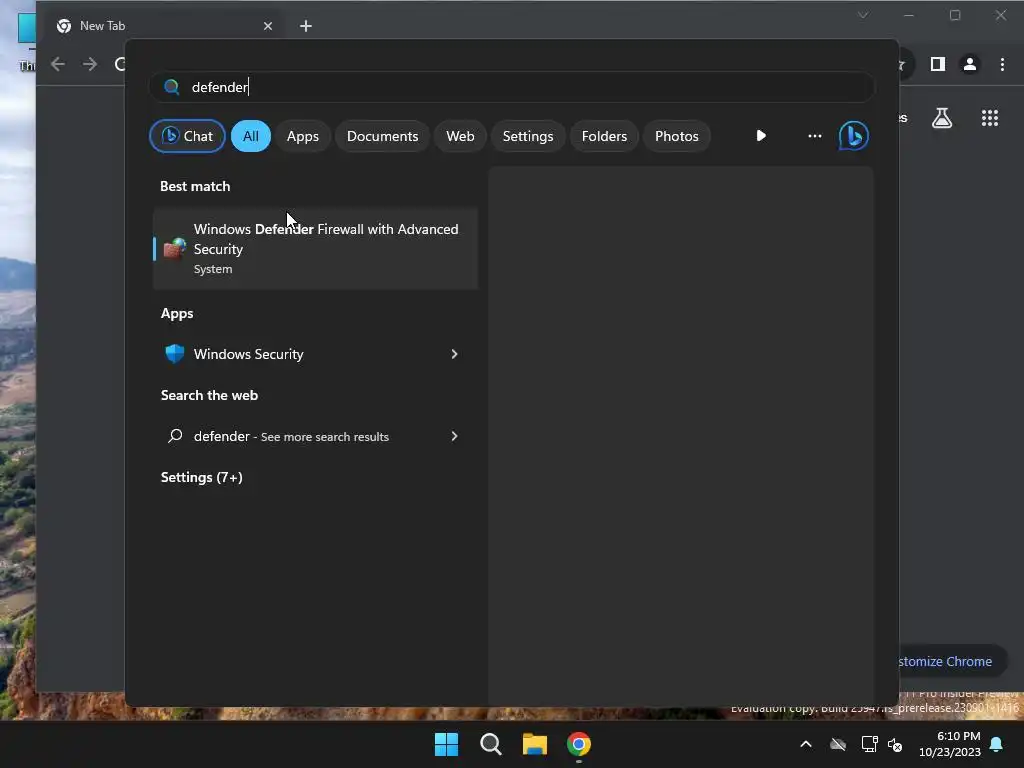Expand the Settings (7+) results section
Screen dimensions: 1024x768
point(202,477)
